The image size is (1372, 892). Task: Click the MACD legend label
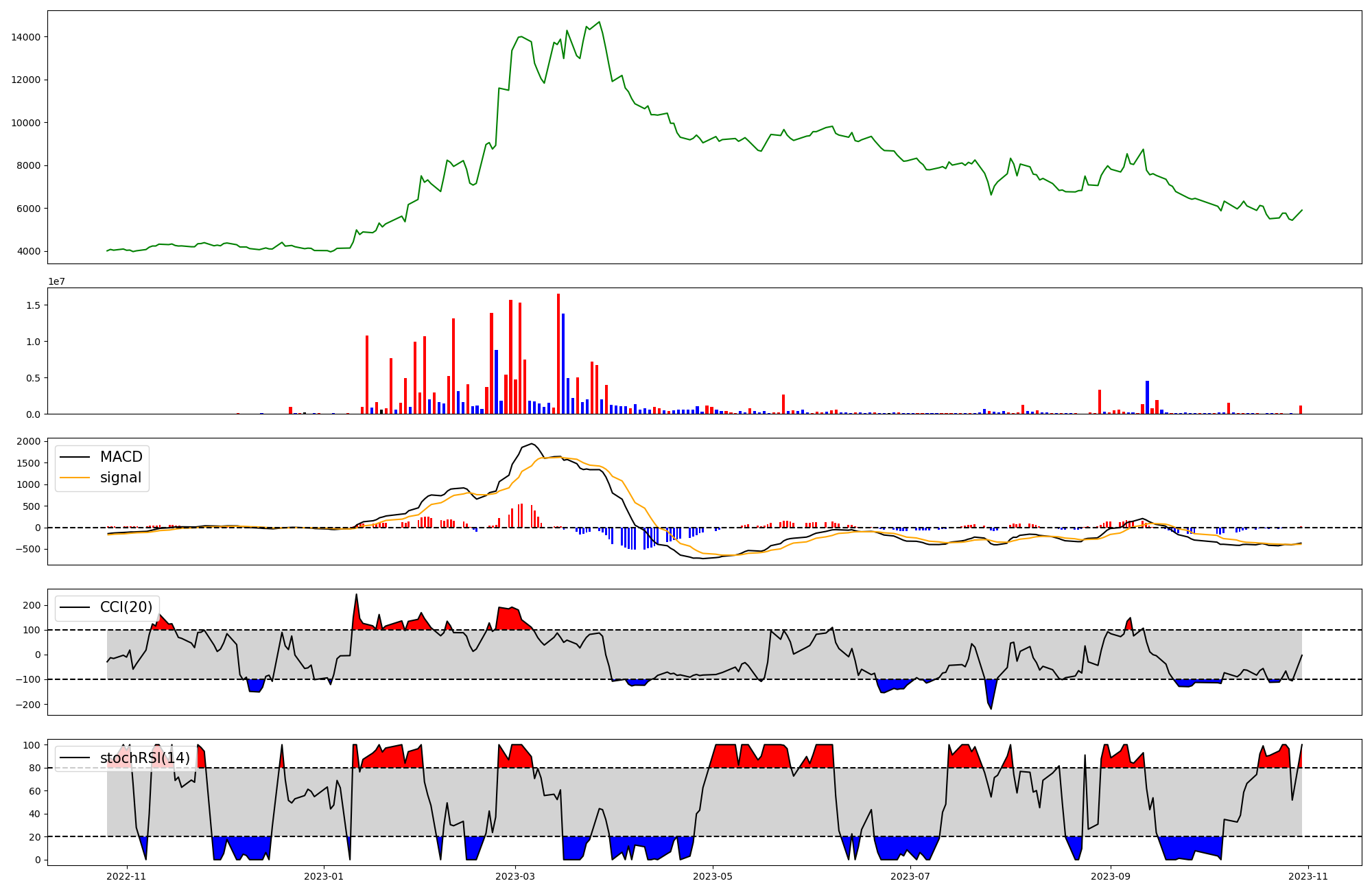pyautogui.click(x=121, y=457)
